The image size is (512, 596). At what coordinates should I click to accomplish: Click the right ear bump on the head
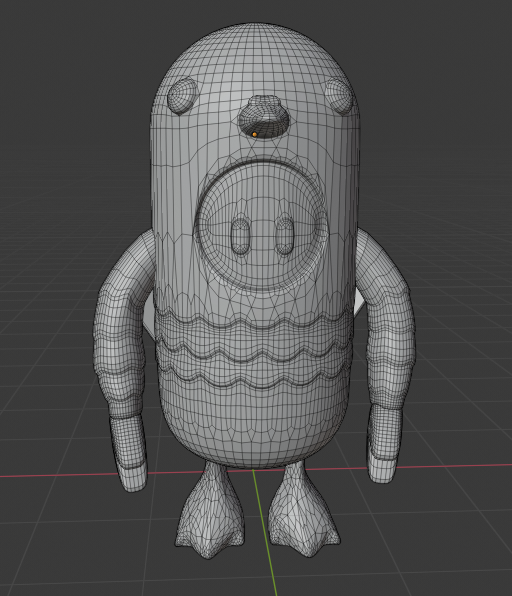click(x=339, y=96)
